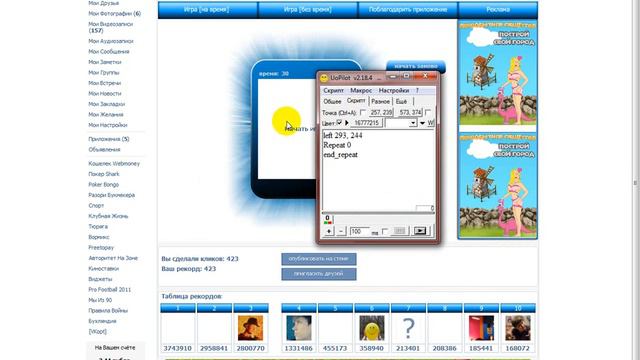640x360 pixels.
Task: Click the 100 ms delay field
Action: click(x=359, y=231)
